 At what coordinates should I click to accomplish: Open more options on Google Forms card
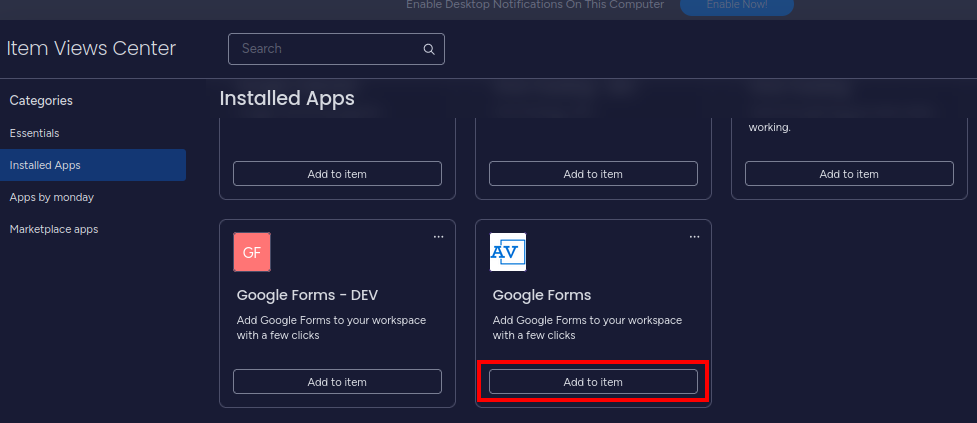pos(694,237)
